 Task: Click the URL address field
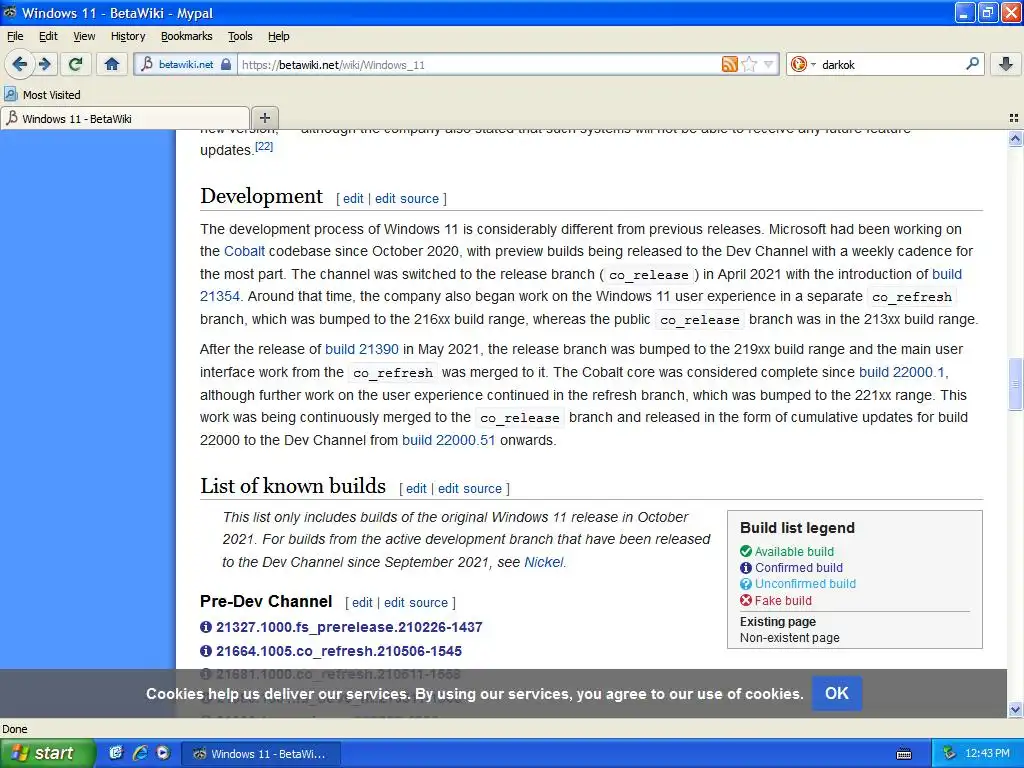click(480, 65)
